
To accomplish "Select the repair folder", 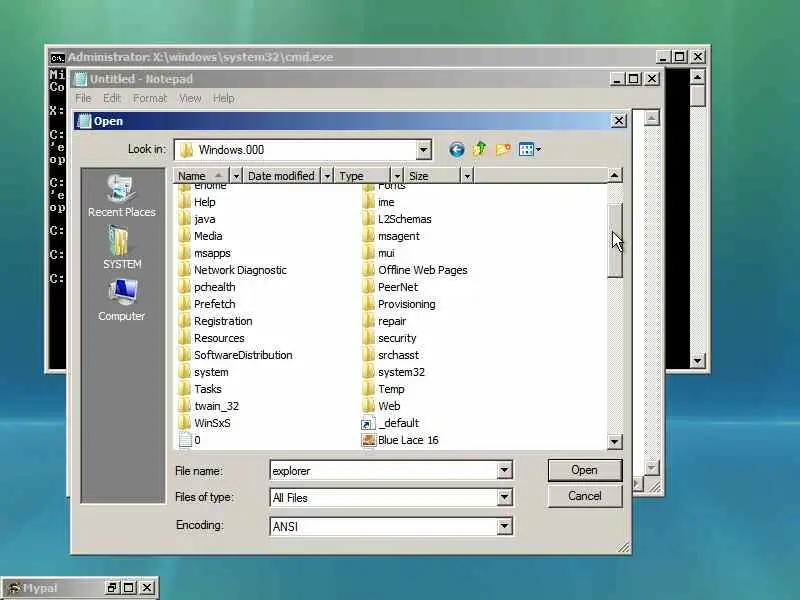I will click(x=384, y=321).
